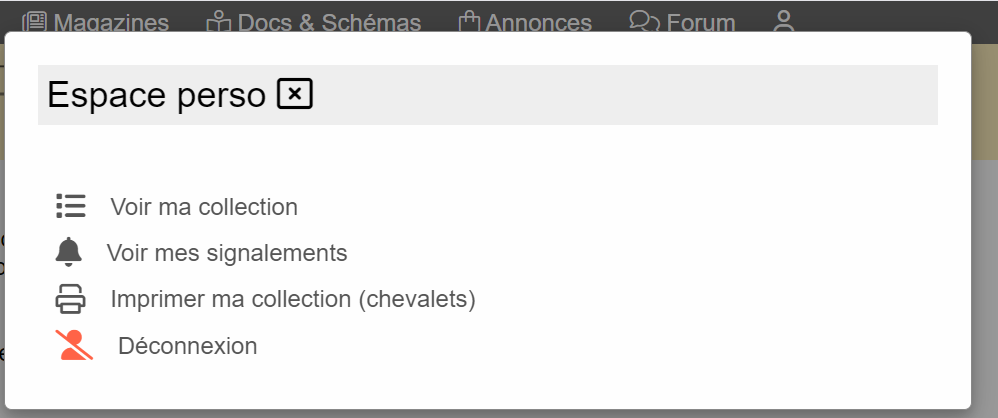
Task: Click the reader icon beside Docs & Schémas
Action: (x=219, y=21)
